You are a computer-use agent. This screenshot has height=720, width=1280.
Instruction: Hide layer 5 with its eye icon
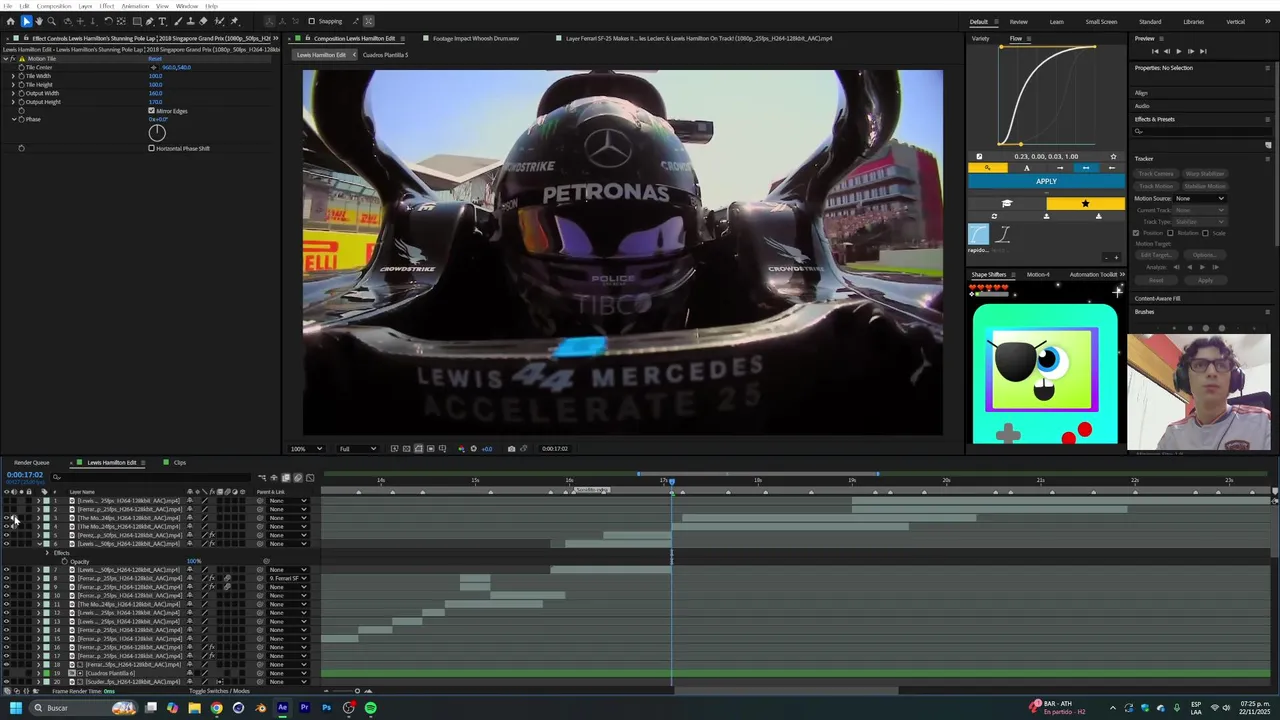(x=6, y=535)
